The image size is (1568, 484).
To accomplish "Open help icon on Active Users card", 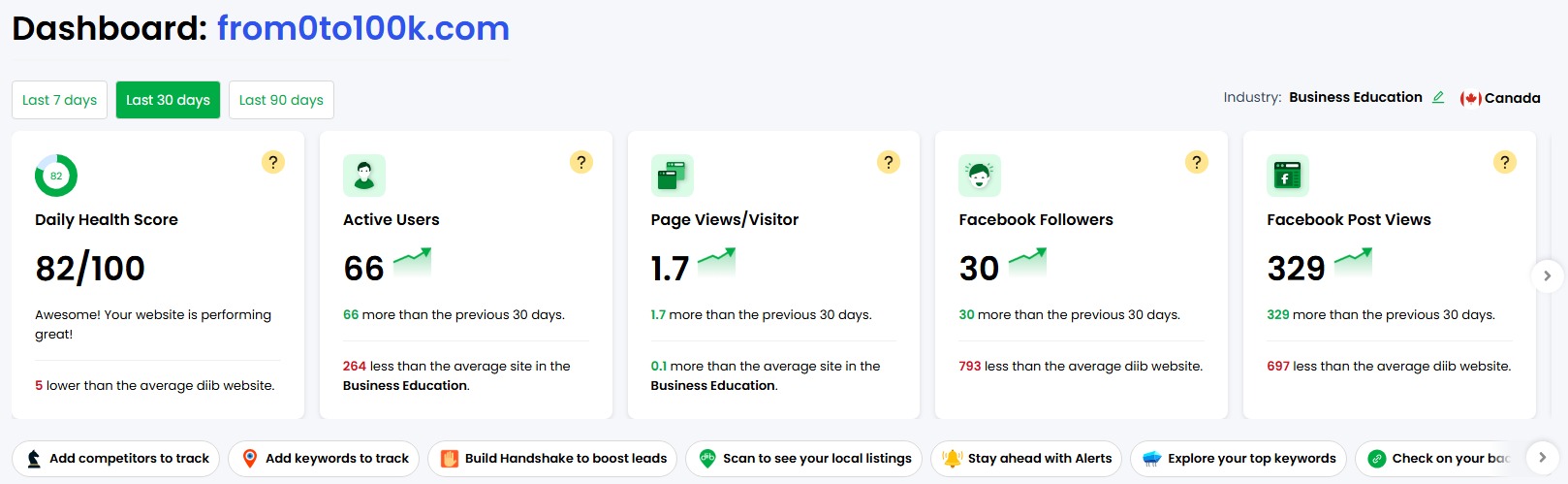I will 581,162.
